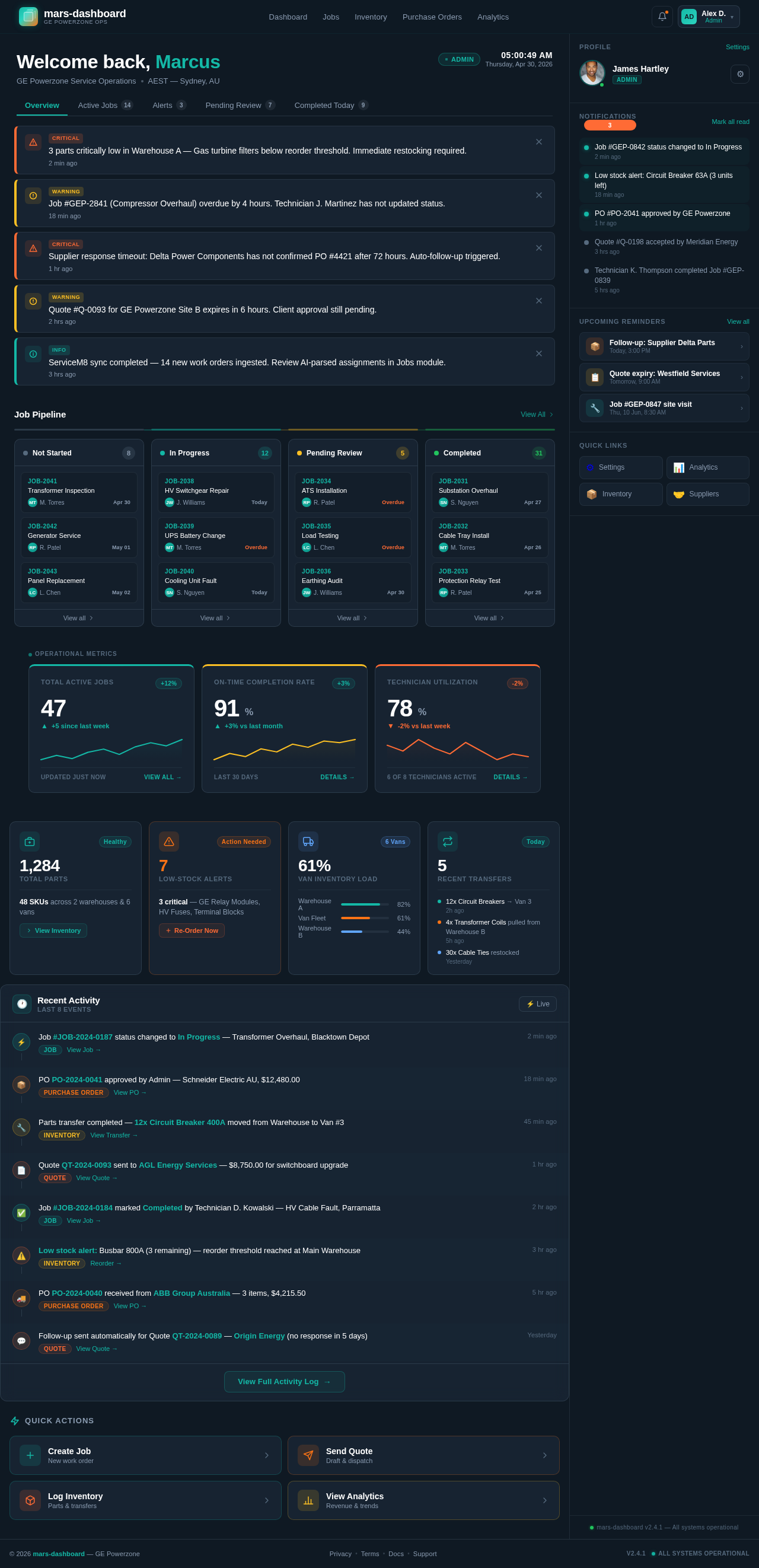Click the wrench icon on parts transfer activity
This screenshot has height=1568, width=759.
point(21,1127)
